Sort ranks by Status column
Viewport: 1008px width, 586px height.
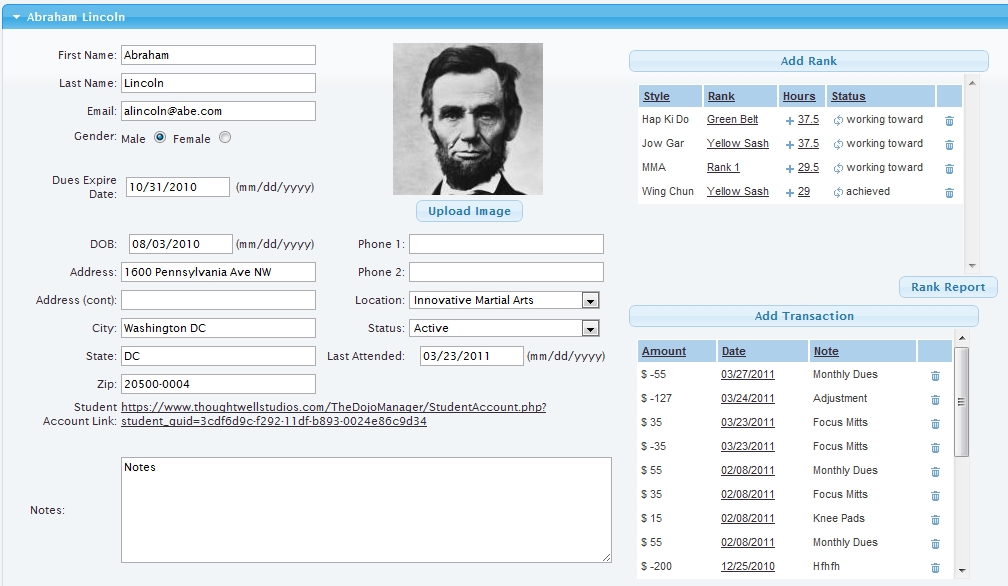pyautogui.click(x=849, y=96)
